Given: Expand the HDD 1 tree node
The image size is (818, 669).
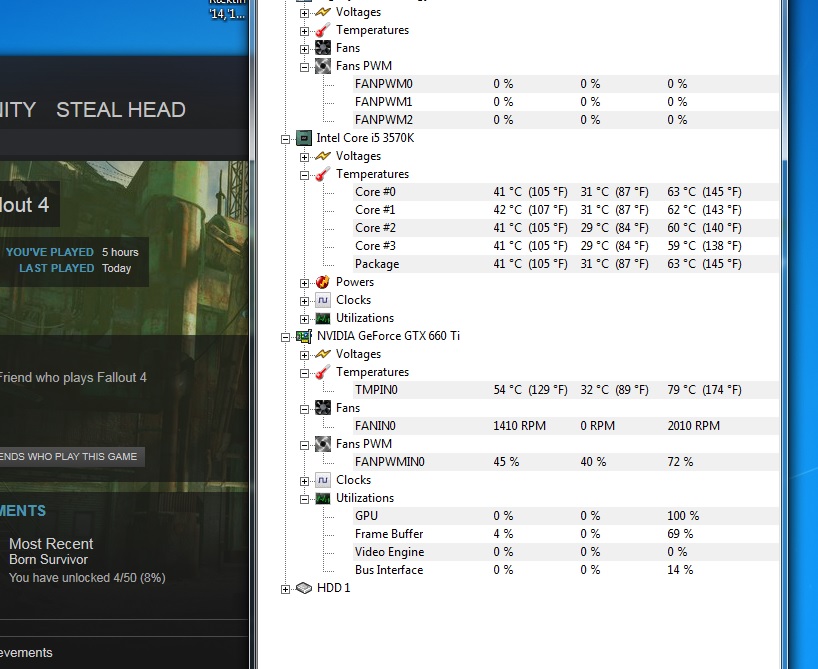Looking at the screenshot, I should (x=286, y=589).
